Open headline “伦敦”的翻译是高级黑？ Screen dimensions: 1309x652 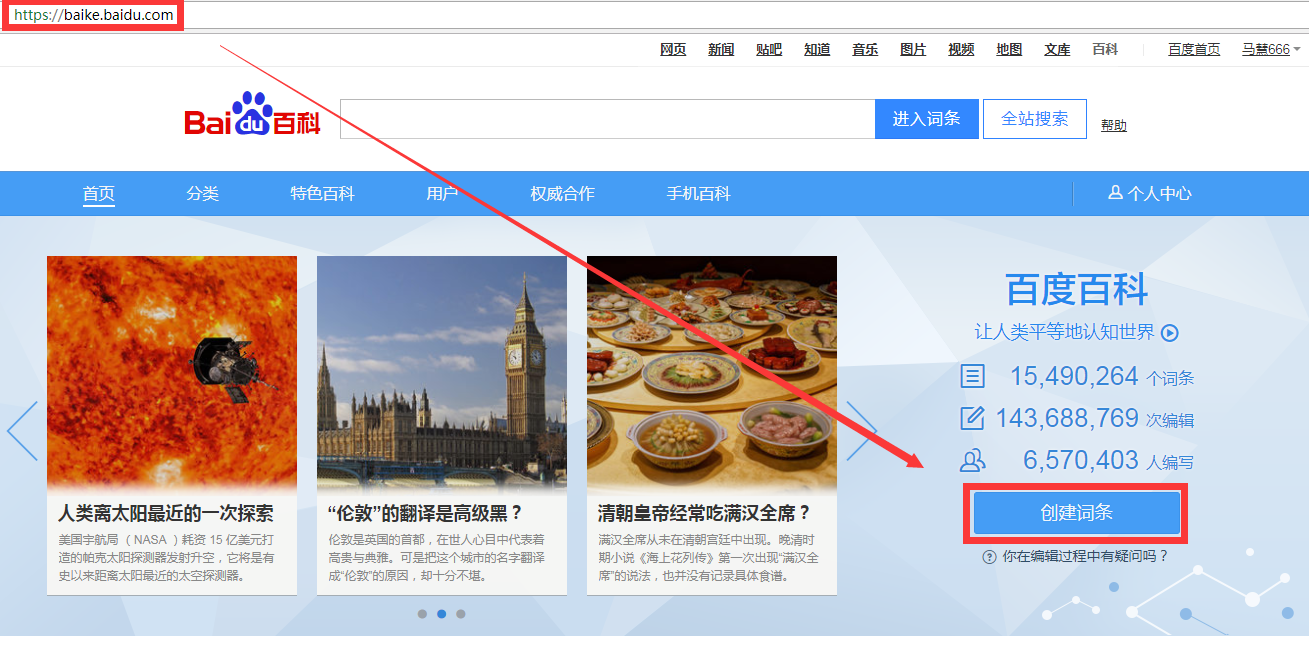pyautogui.click(x=426, y=514)
